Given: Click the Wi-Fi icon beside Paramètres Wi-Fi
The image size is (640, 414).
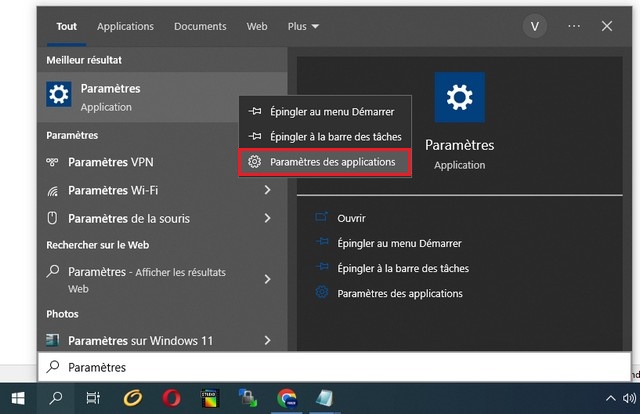Looking at the screenshot, I should coord(52,191).
